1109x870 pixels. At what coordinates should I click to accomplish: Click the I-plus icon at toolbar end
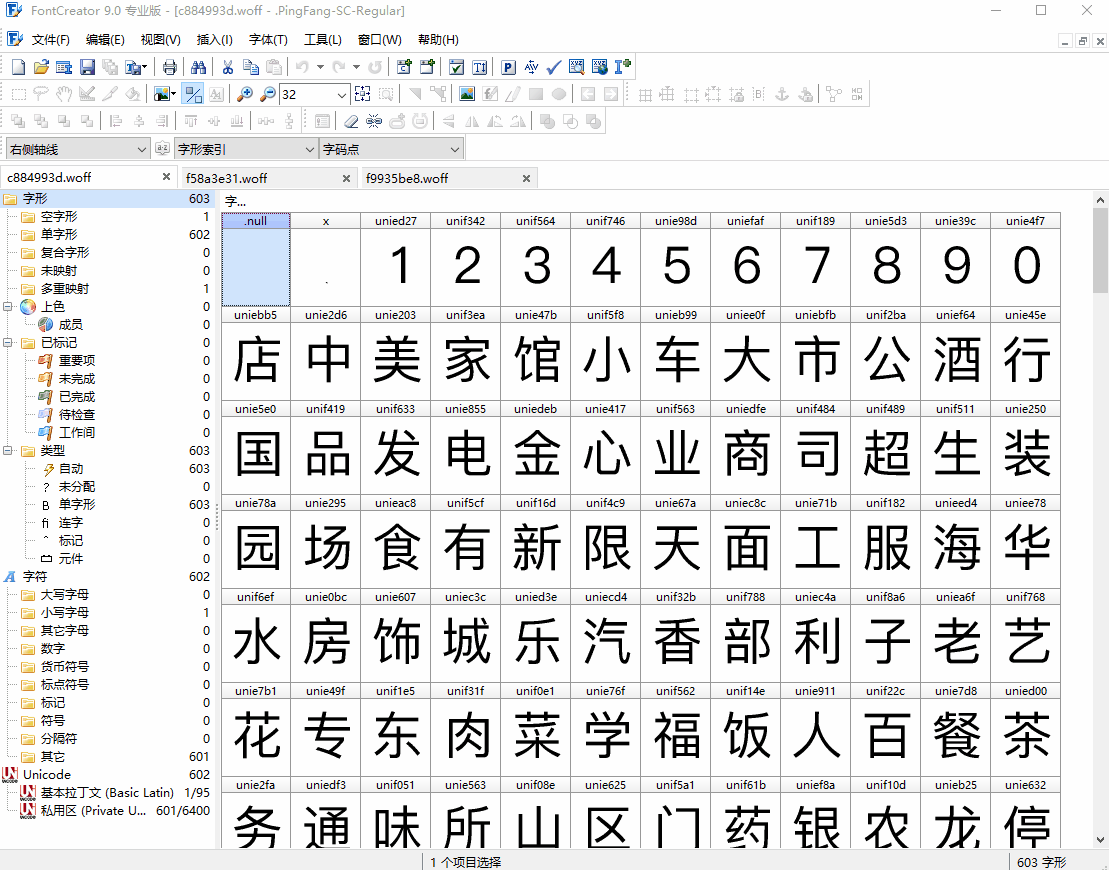622,67
